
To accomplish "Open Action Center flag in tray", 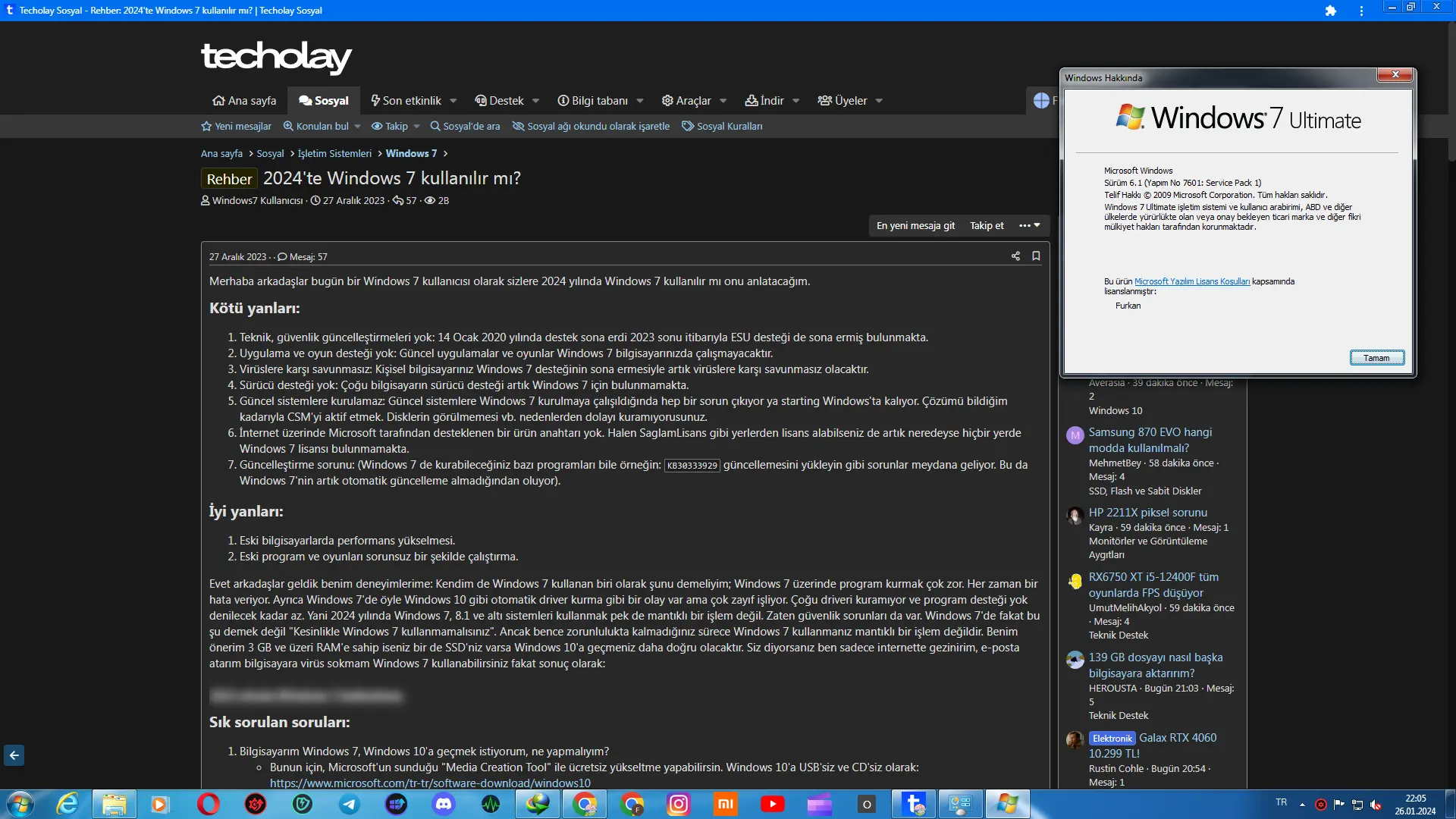I will pos(1339,805).
